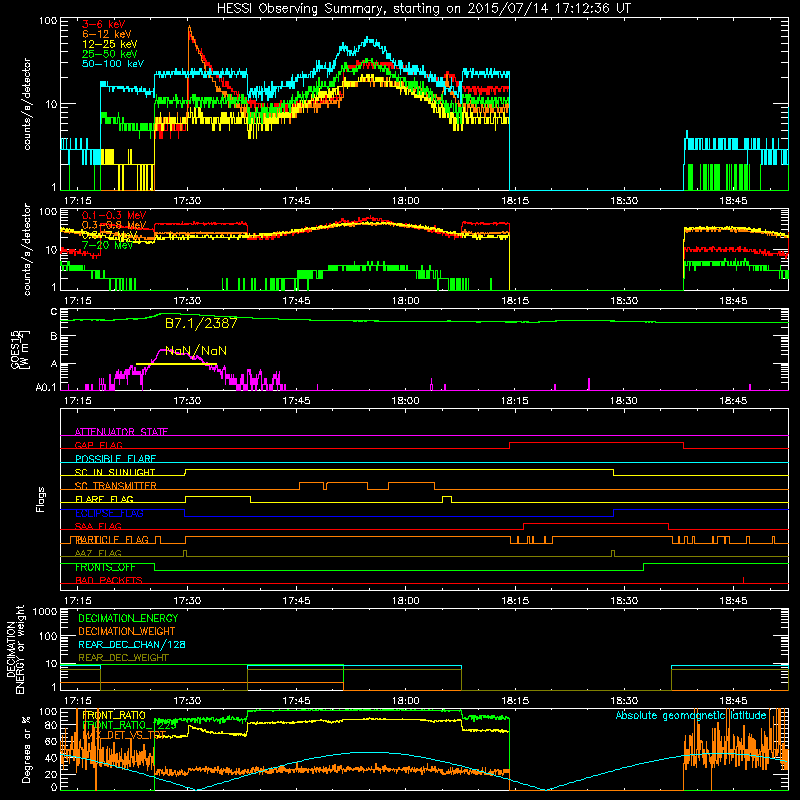The image size is (800, 800).
Task: Click the FRONTS_OFF flag label
Action: pos(105,567)
